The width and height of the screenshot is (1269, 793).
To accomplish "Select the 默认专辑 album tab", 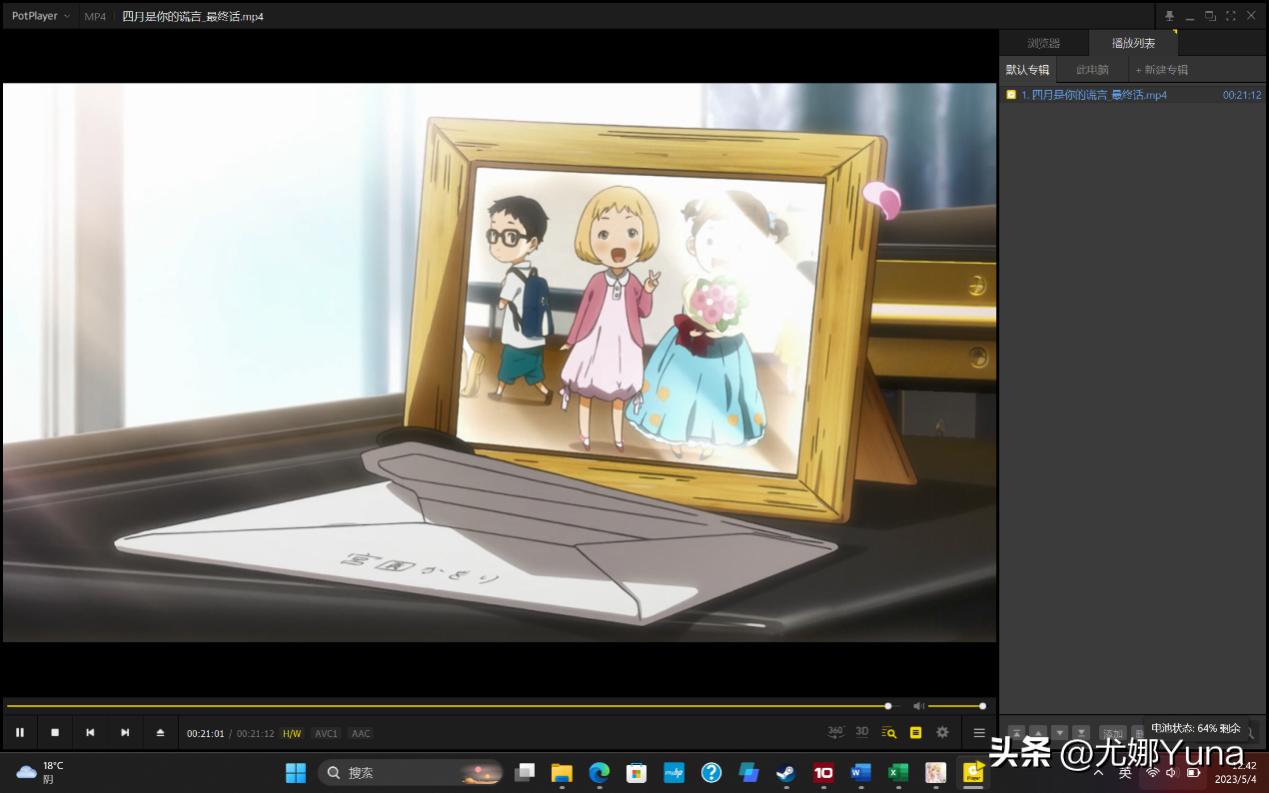I will (1028, 70).
